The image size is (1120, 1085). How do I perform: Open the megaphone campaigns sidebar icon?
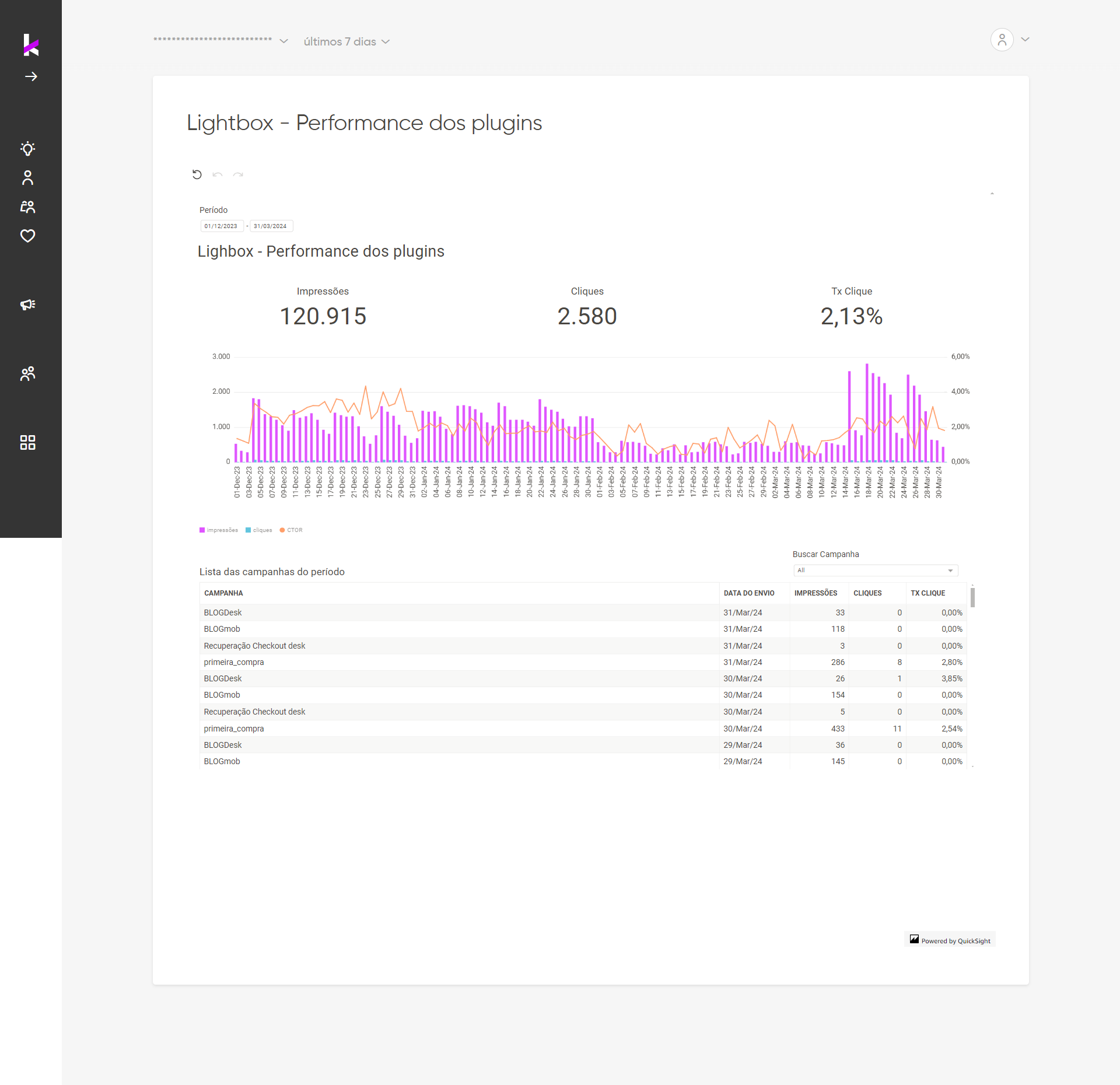(x=27, y=304)
